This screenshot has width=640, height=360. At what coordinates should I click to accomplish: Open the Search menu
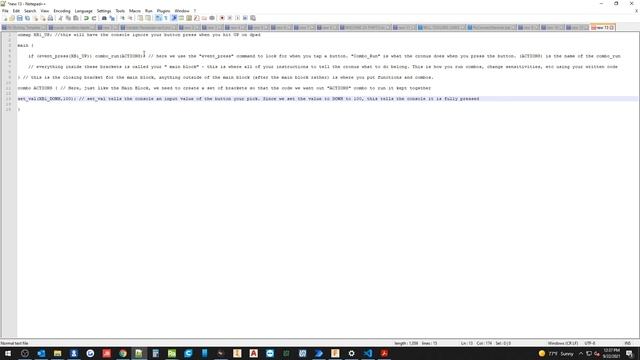(30, 11)
